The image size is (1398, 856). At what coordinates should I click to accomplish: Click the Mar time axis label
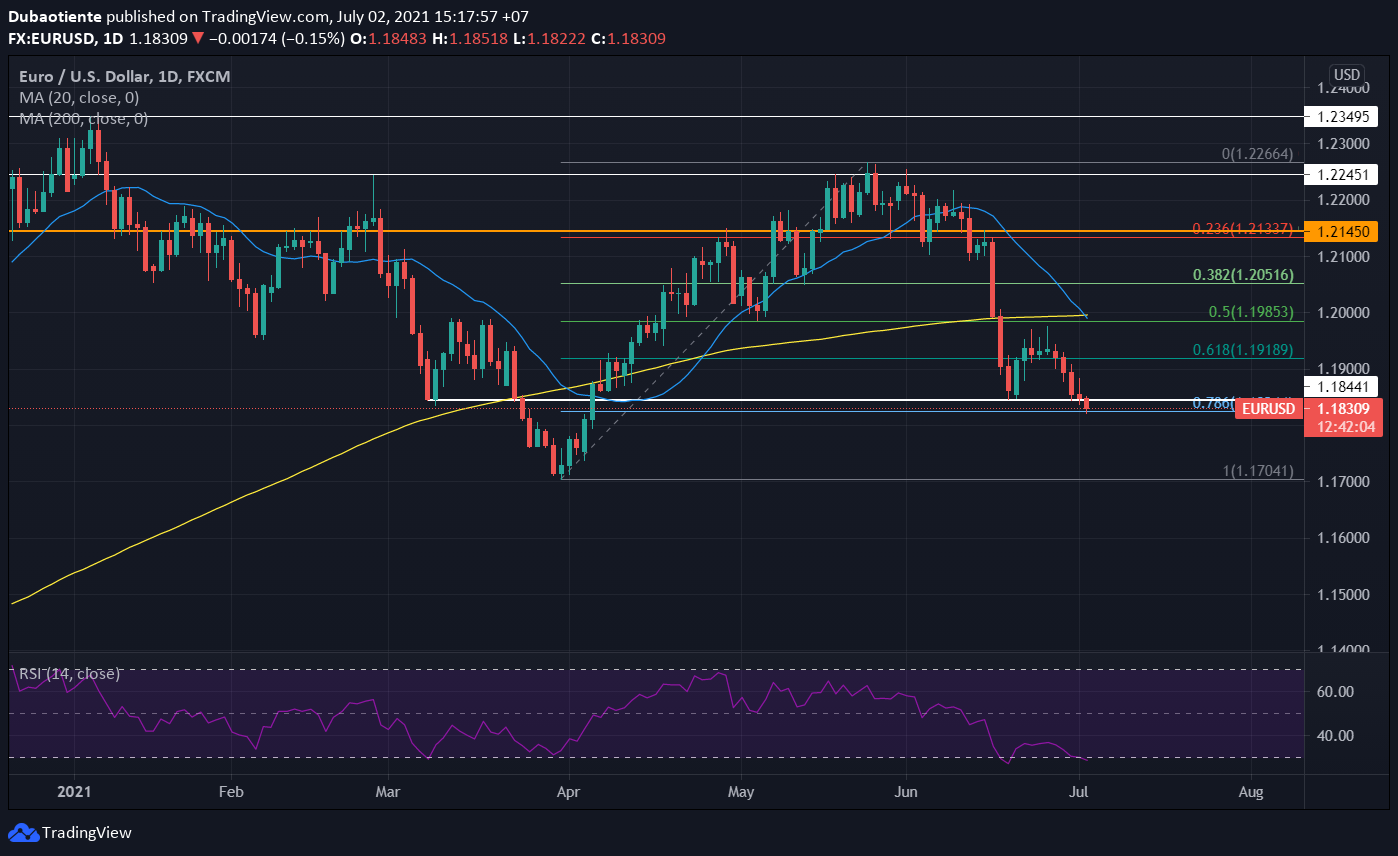[x=388, y=792]
